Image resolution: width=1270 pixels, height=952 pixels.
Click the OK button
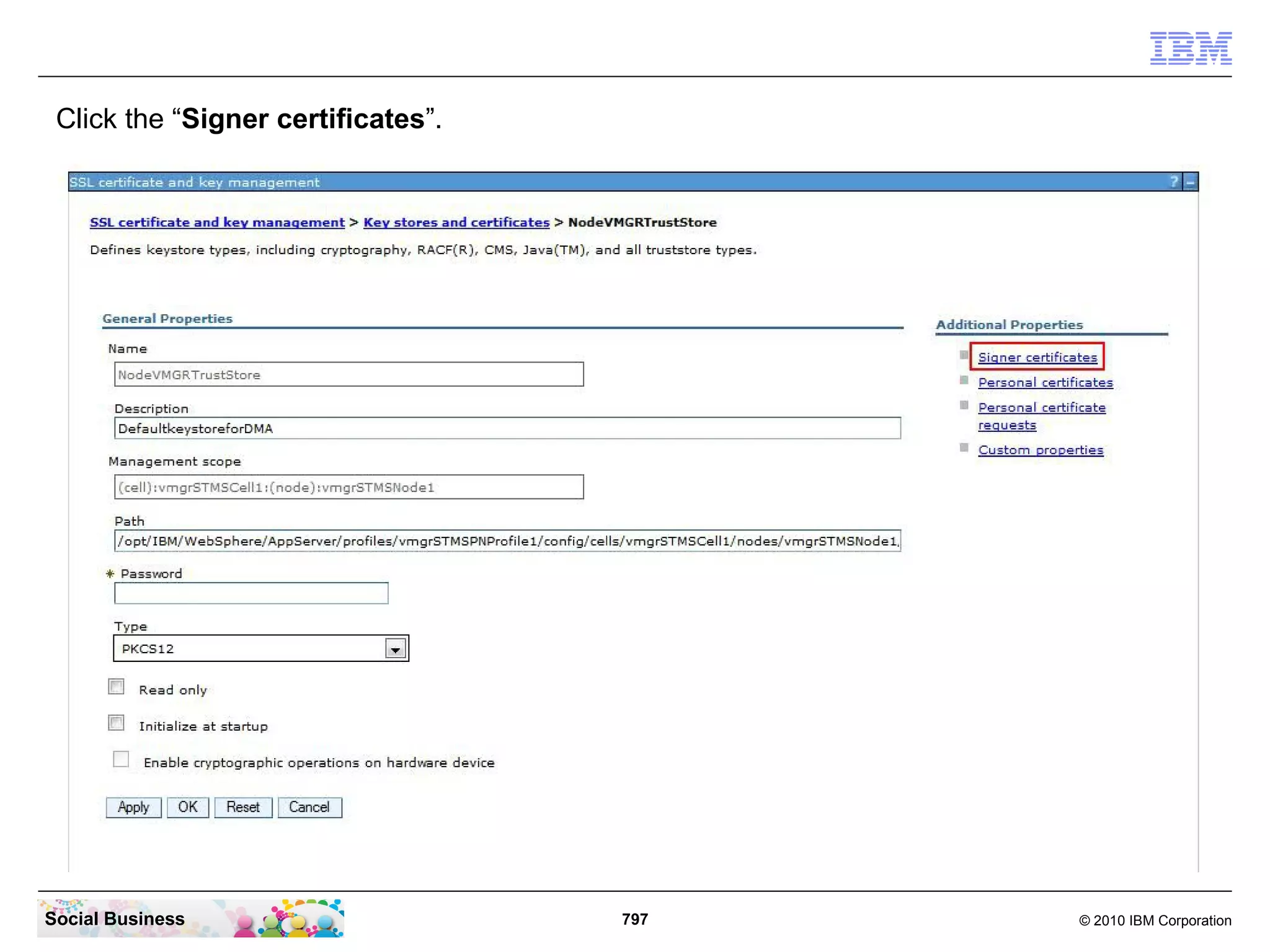tap(188, 808)
